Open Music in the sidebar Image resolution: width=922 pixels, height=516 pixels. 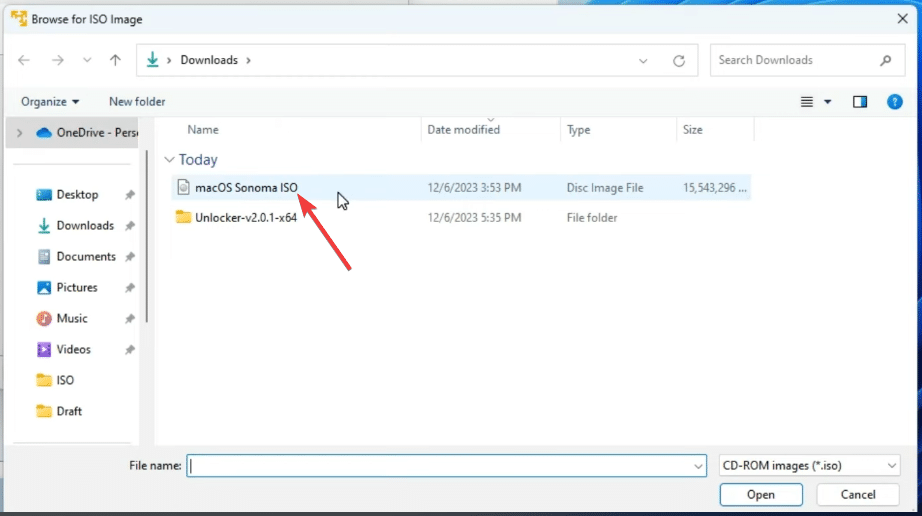click(72, 319)
